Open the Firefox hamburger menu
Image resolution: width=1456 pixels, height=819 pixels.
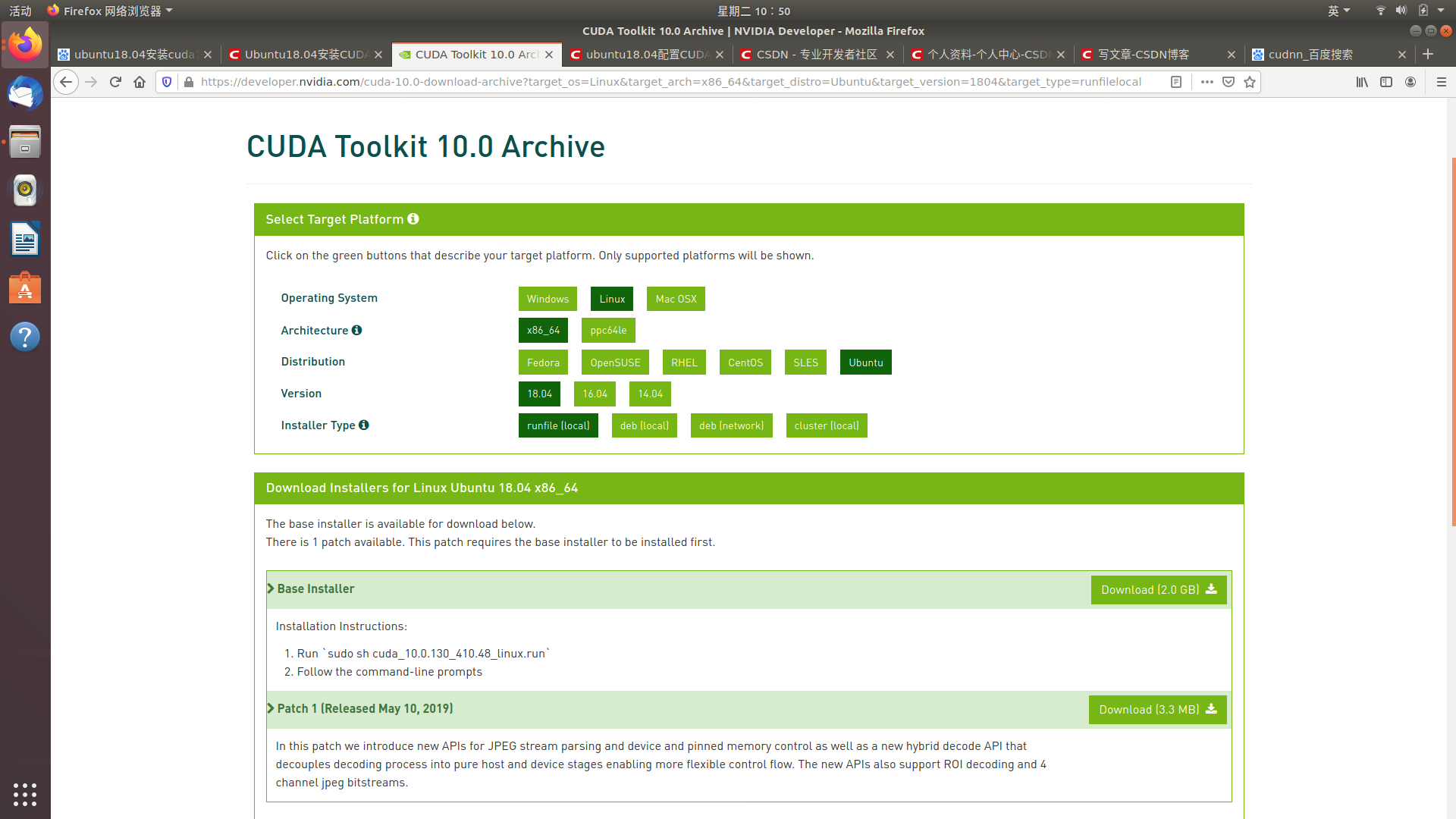point(1442,82)
